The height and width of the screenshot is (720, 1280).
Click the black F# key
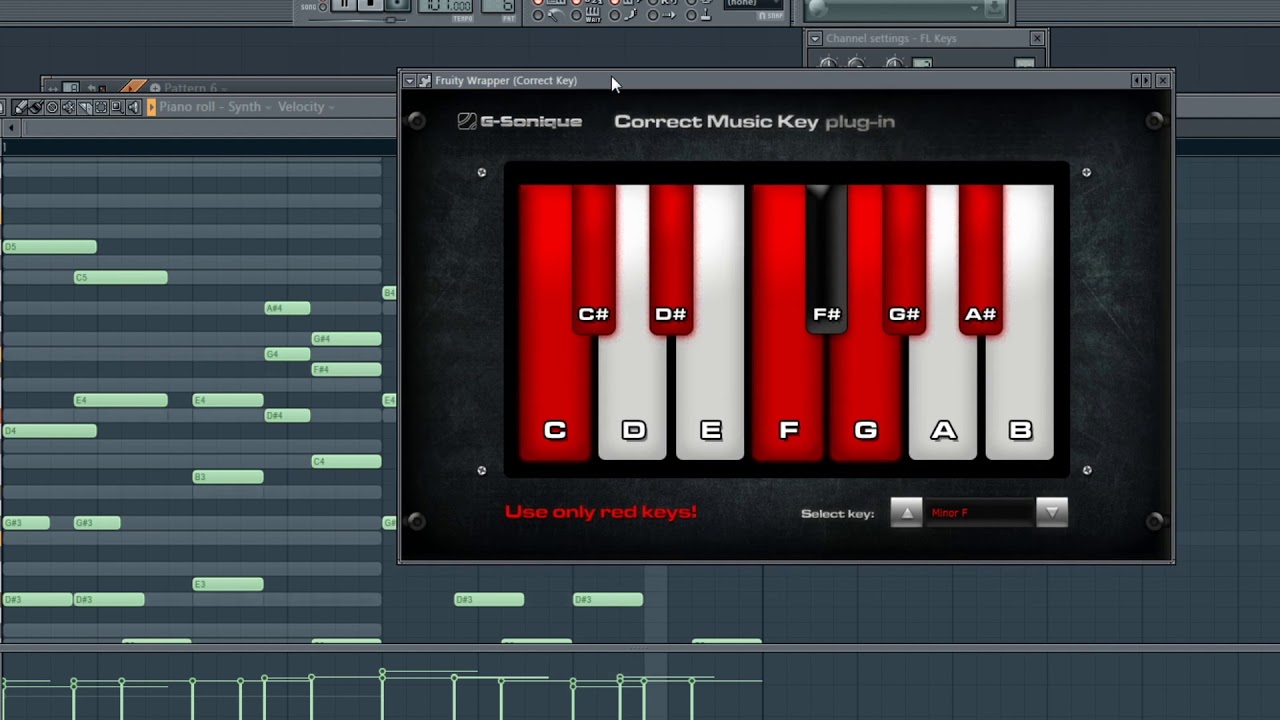(x=827, y=260)
